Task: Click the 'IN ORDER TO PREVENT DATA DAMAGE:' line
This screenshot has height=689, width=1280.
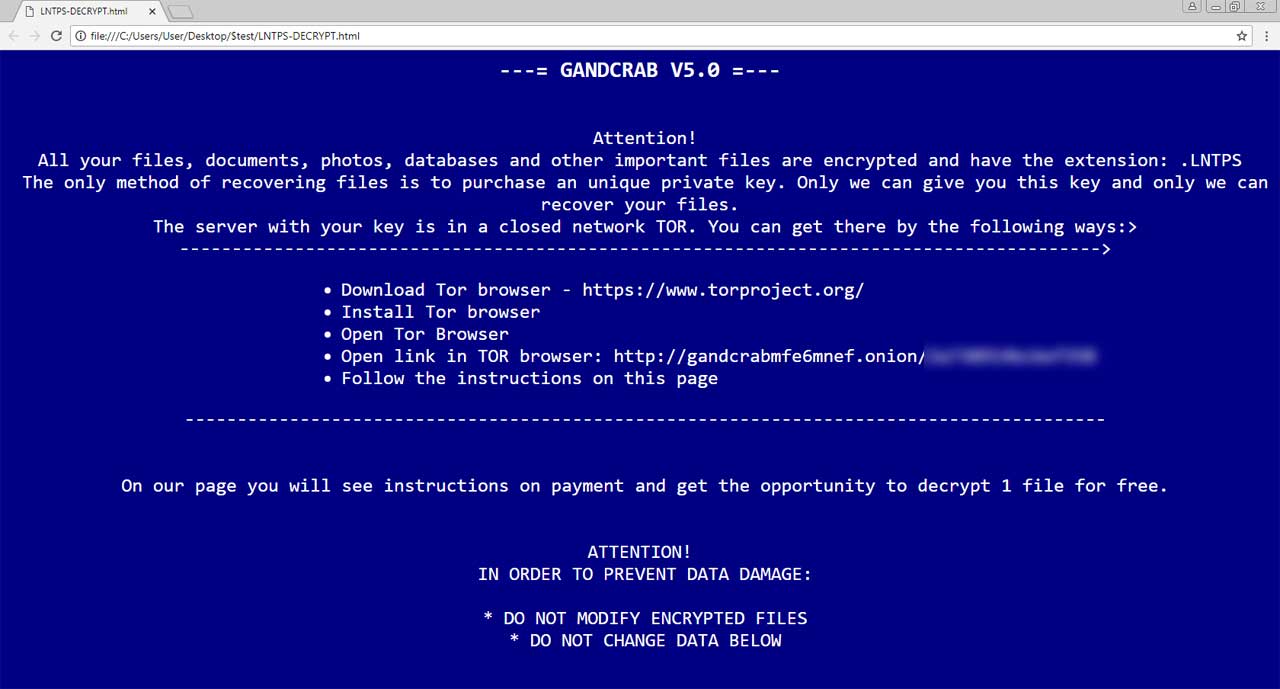Action: tap(645, 574)
